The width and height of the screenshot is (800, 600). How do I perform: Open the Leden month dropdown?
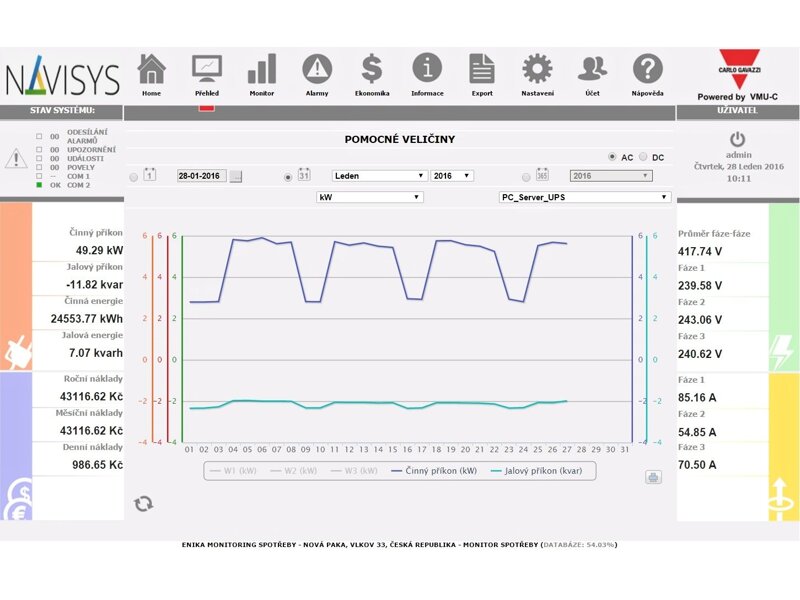[x=379, y=176]
